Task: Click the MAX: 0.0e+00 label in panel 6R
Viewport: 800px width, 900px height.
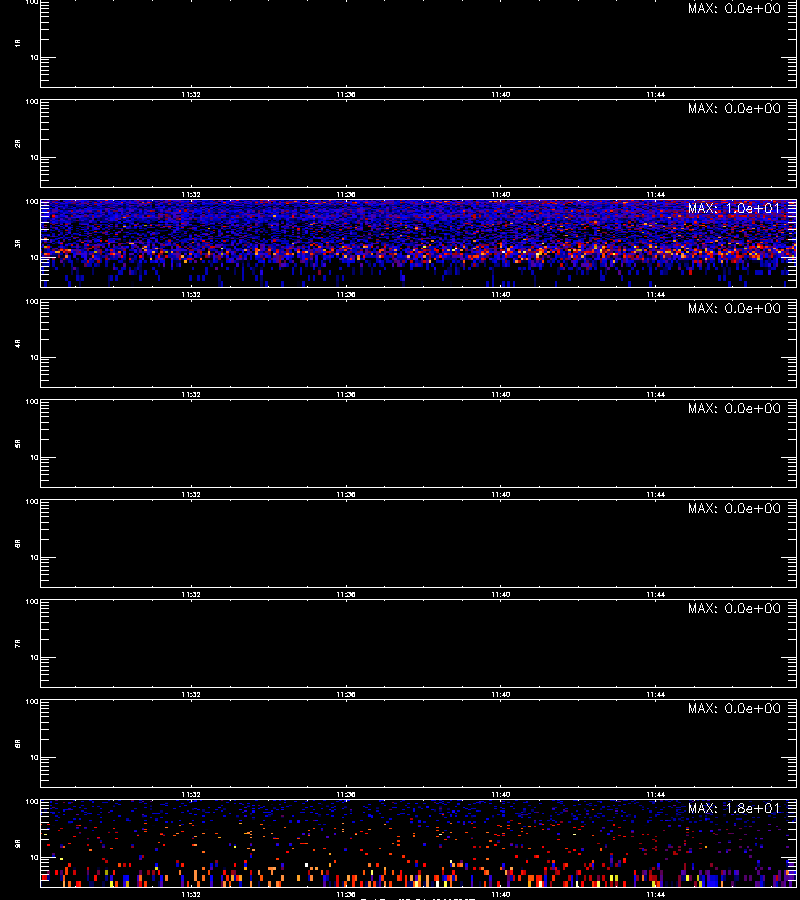Action: [x=734, y=509]
